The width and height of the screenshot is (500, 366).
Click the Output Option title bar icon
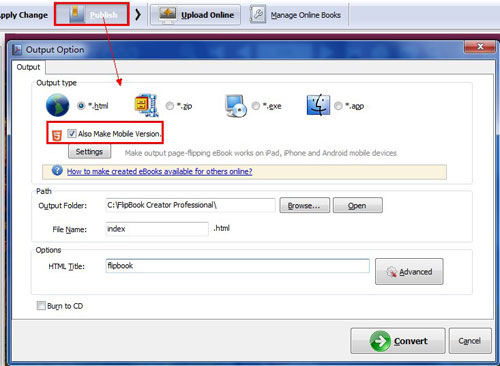(17, 50)
